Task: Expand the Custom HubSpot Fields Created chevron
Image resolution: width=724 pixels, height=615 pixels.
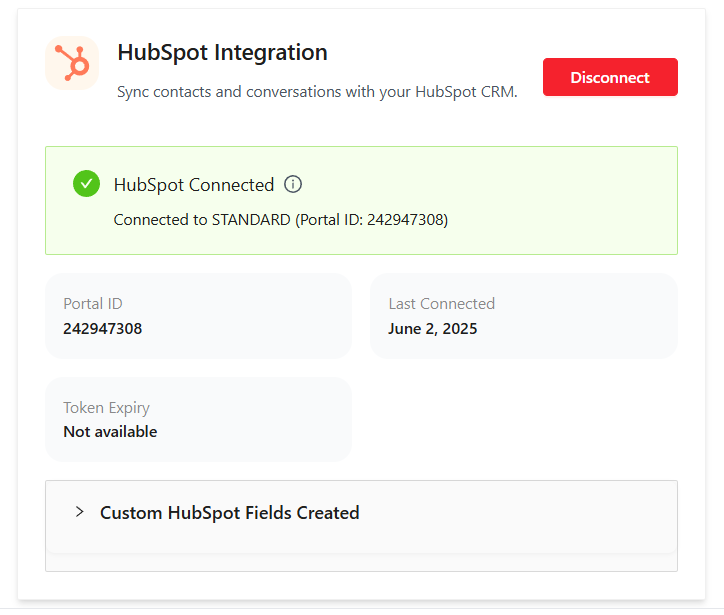Action: [x=79, y=512]
